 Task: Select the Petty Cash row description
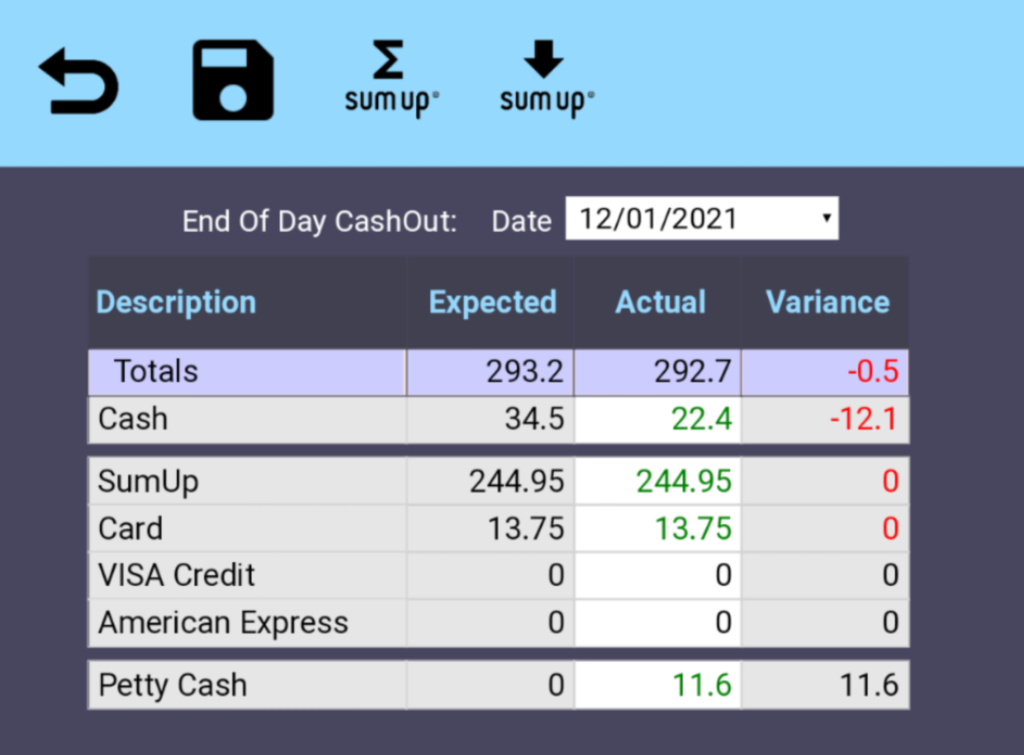pyautogui.click(x=172, y=686)
